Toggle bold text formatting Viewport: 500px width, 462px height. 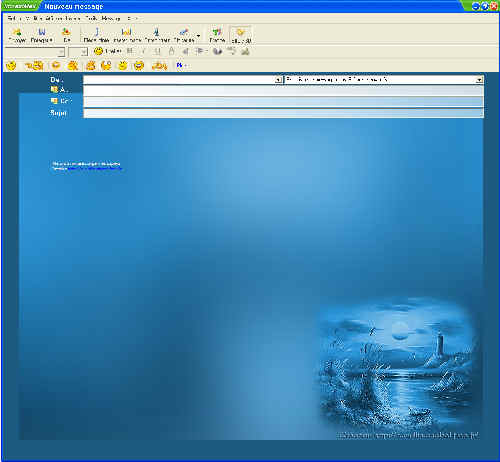[x=130, y=51]
